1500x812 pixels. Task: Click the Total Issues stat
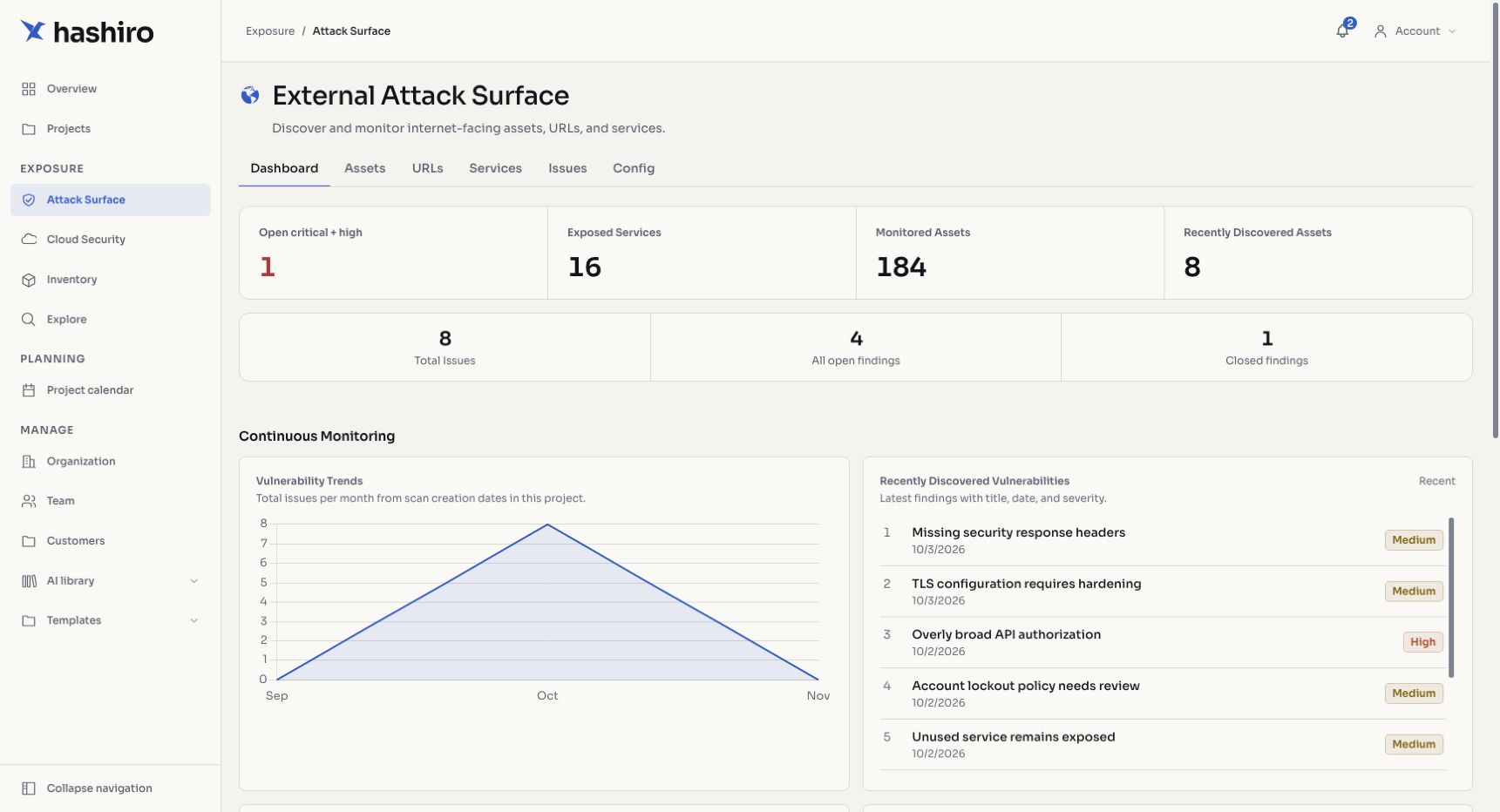(x=445, y=347)
